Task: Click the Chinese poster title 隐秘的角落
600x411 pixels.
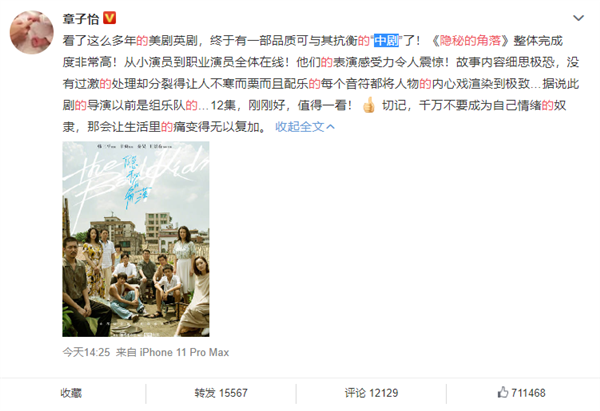Action: point(135,182)
